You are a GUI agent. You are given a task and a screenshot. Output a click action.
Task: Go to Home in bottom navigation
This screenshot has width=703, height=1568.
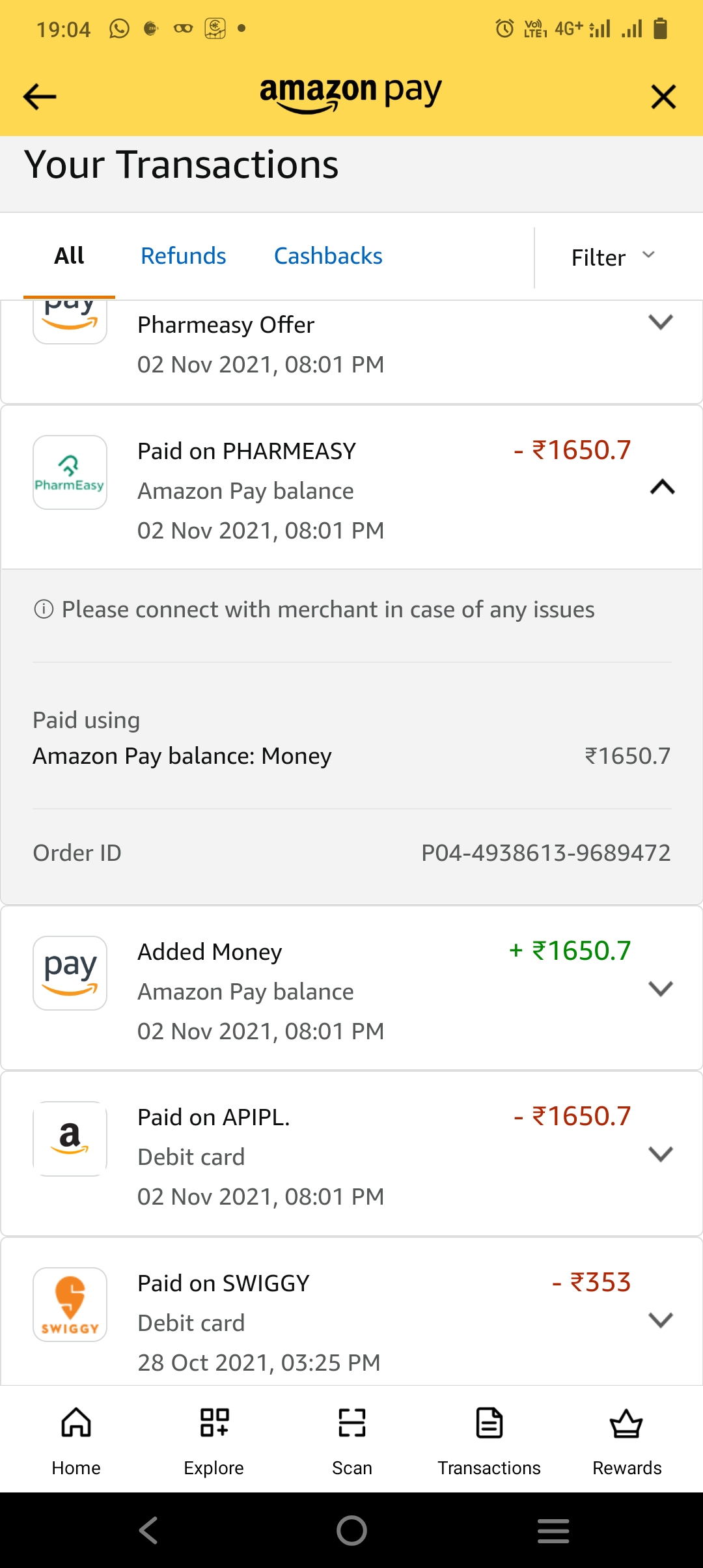pyautogui.click(x=76, y=1423)
